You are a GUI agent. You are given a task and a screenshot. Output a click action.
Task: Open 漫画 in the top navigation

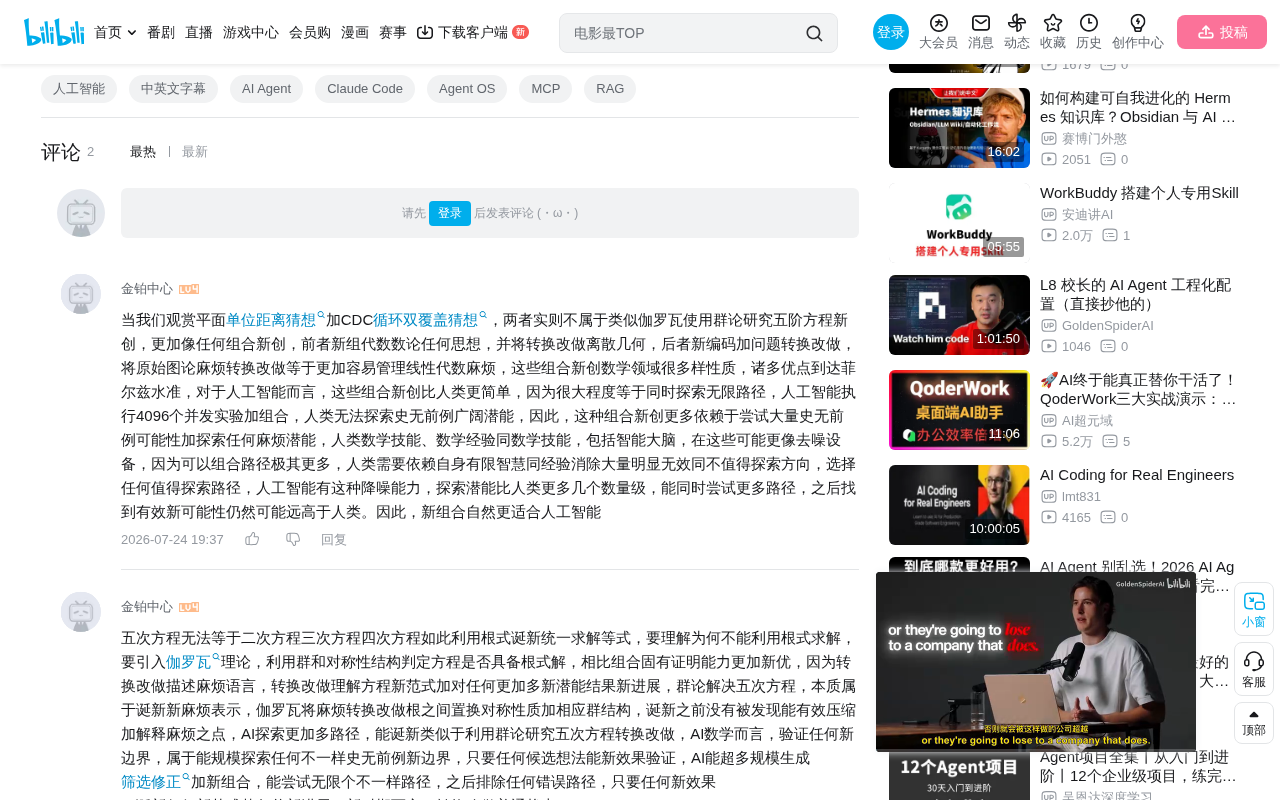(x=355, y=32)
